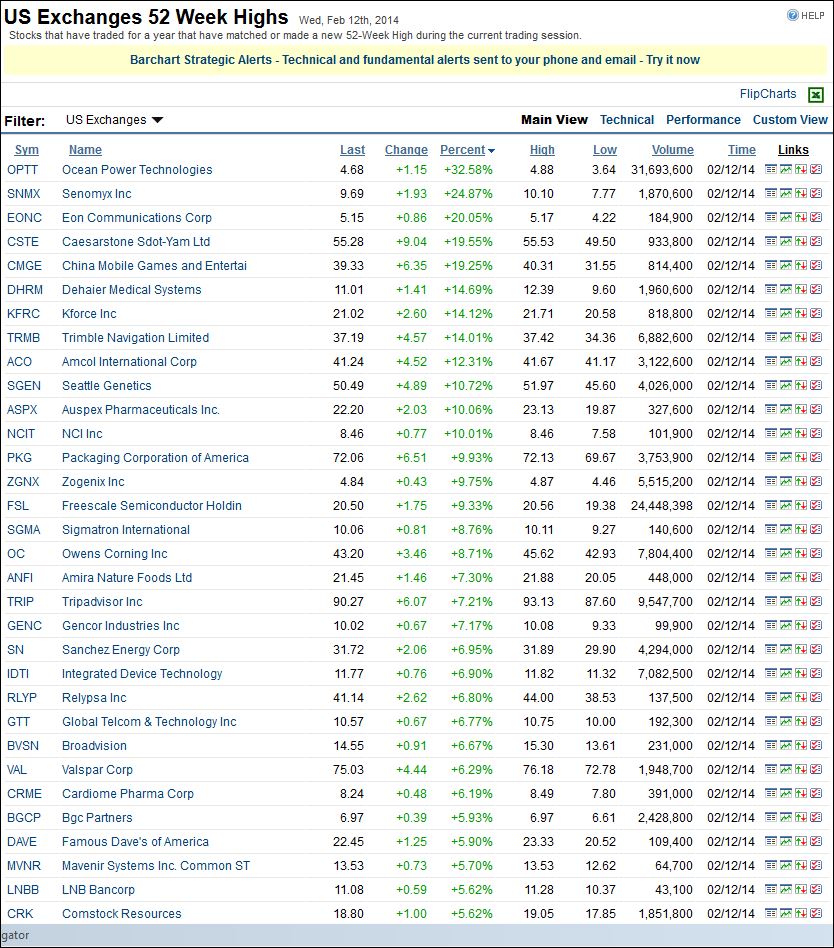Viewport: 834px width, 948px height.
Task: Open the OPTT symbol link
Action: (22, 170)
